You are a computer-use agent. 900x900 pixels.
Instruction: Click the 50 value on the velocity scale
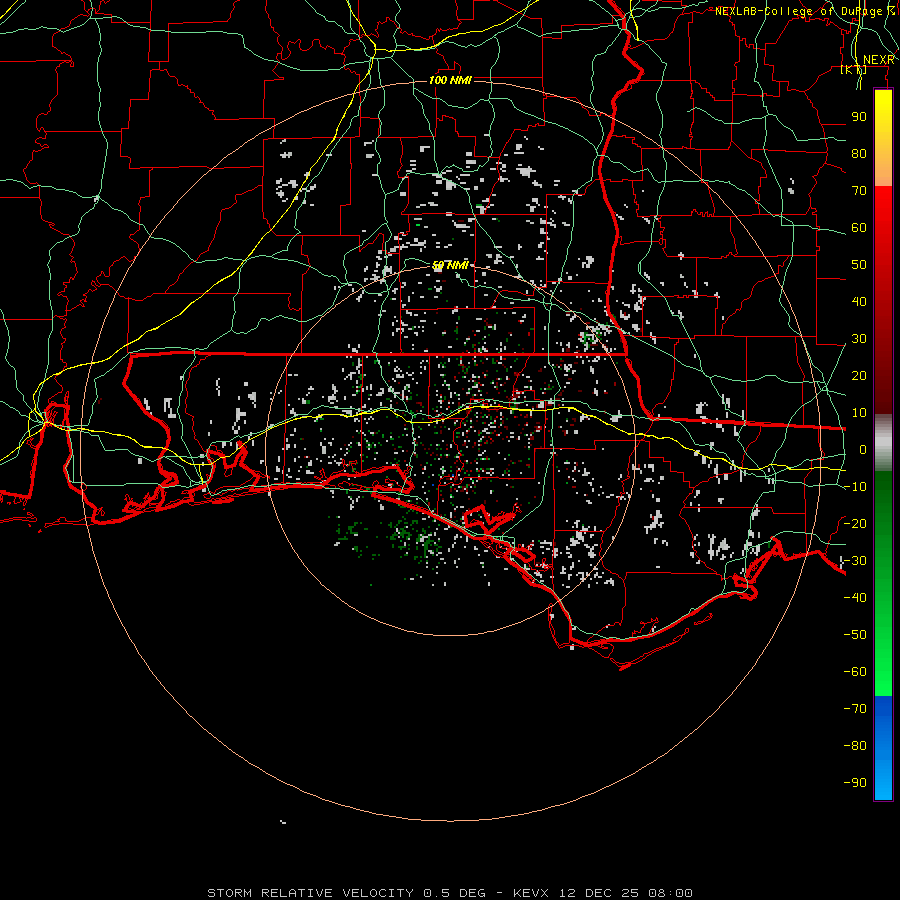[859, 265]
